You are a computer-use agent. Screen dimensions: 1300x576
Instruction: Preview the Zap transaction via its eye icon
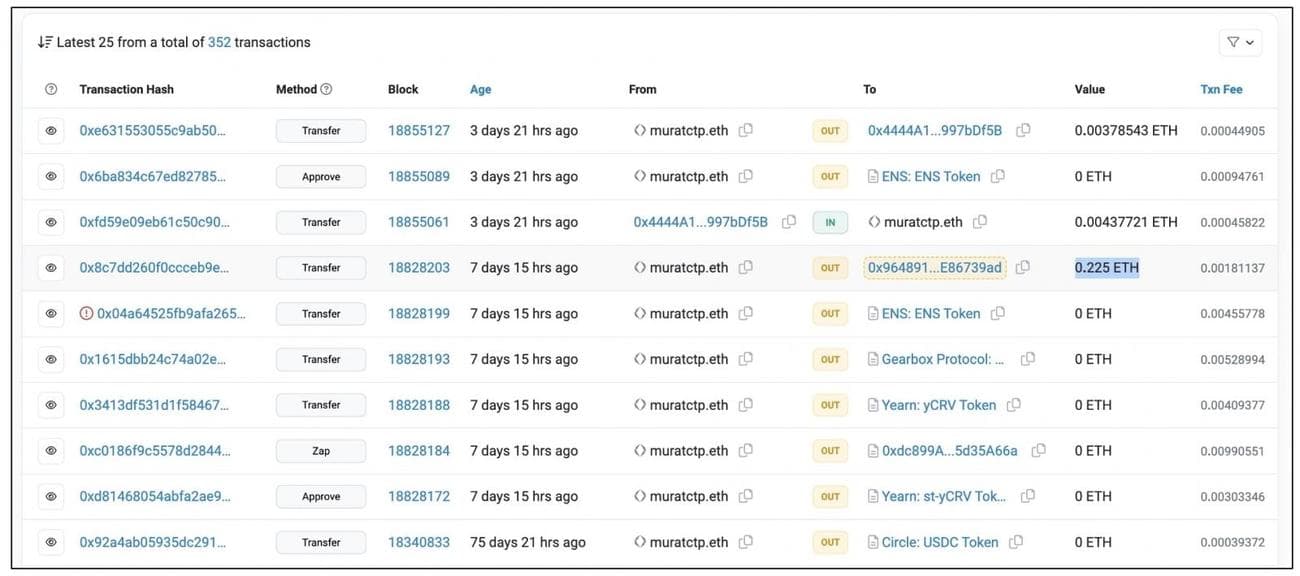click(x=51, y=450)
